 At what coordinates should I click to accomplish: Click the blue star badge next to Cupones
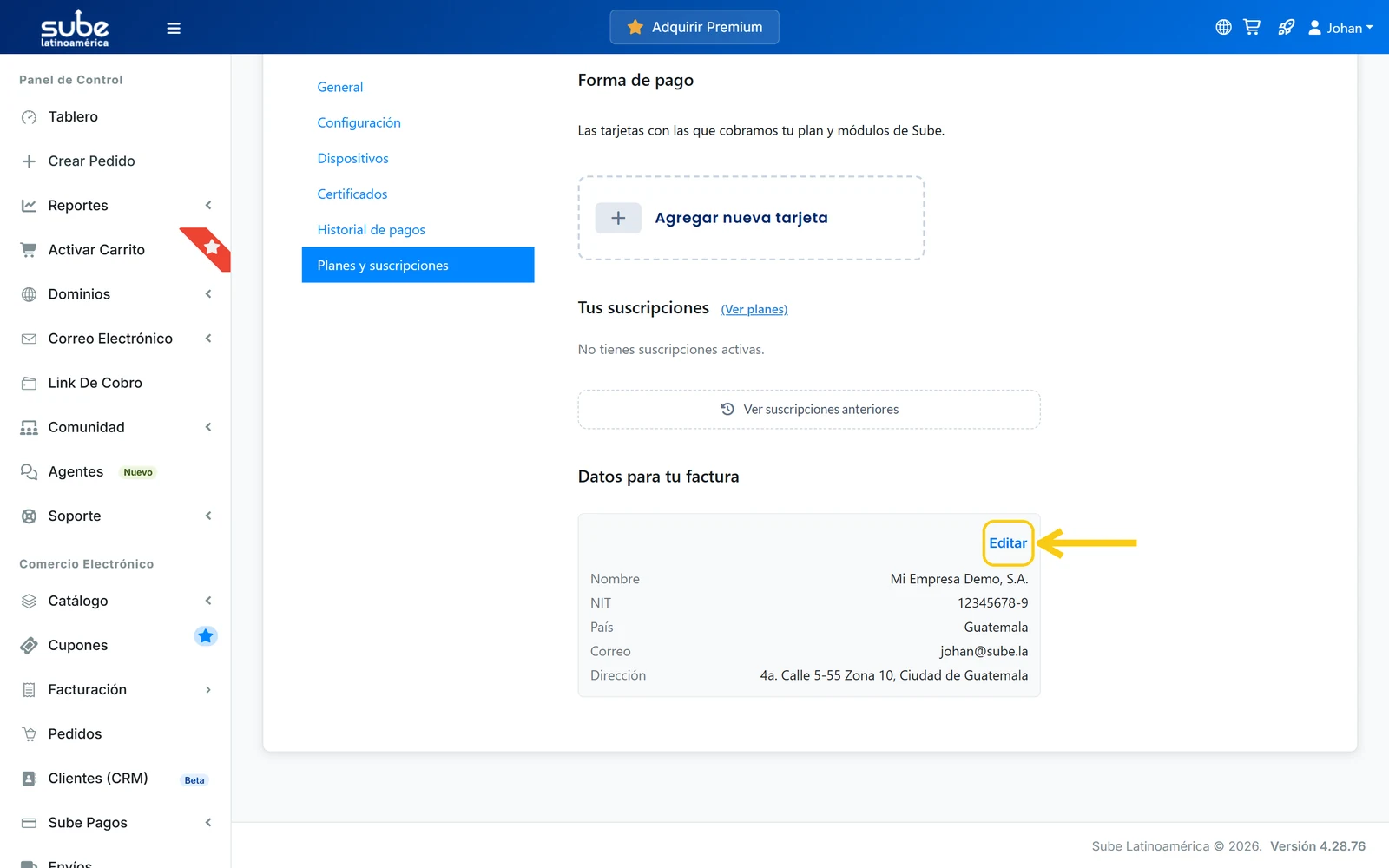tap(206, 636)
